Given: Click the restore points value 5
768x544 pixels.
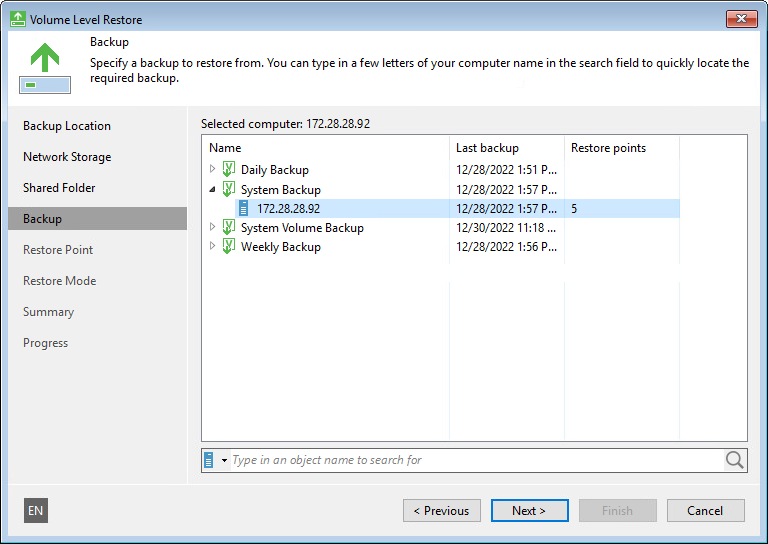Looking at the screenshot, I should (574, 209).
